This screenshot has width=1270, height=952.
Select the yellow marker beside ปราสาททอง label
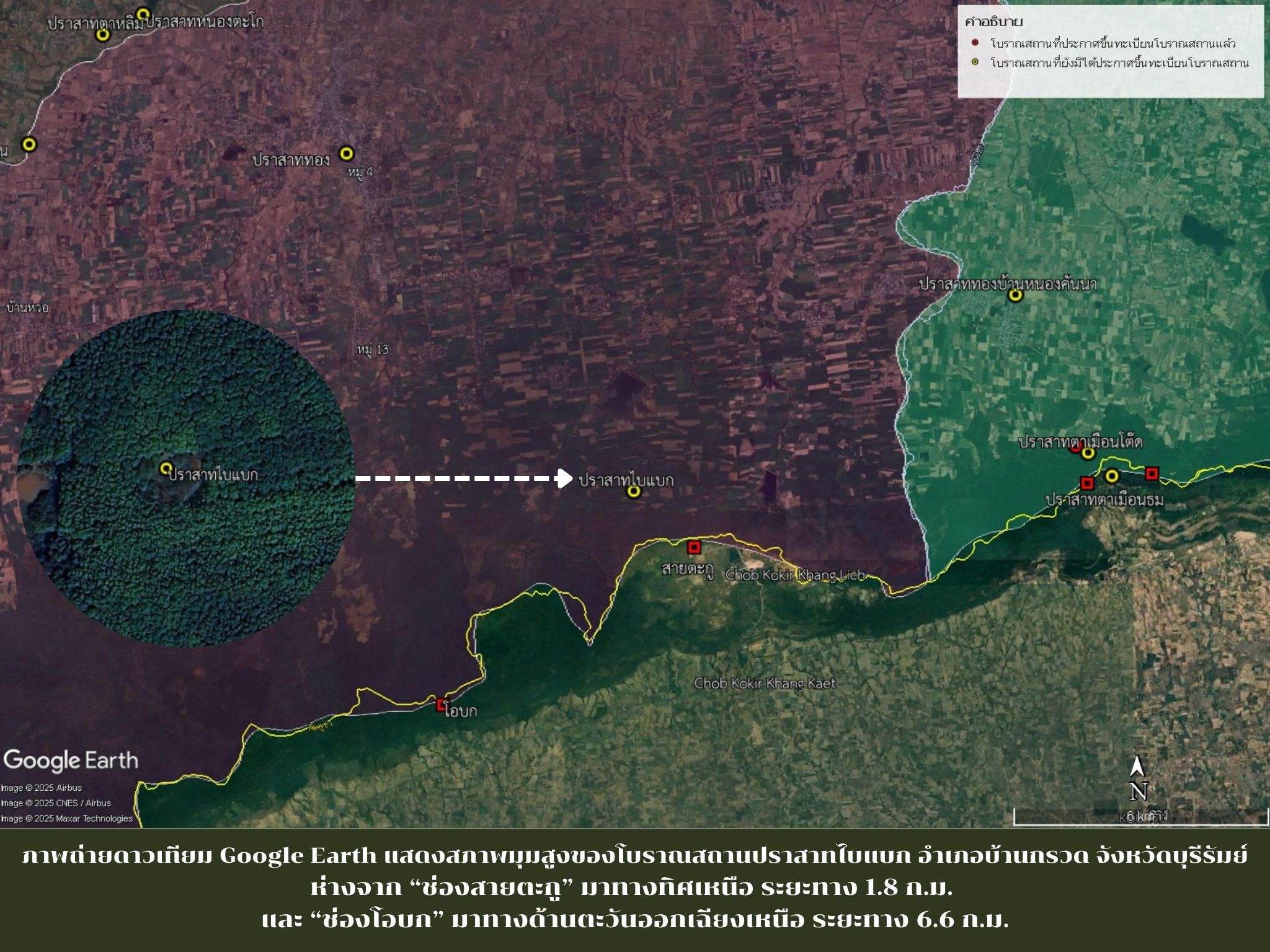347,152
